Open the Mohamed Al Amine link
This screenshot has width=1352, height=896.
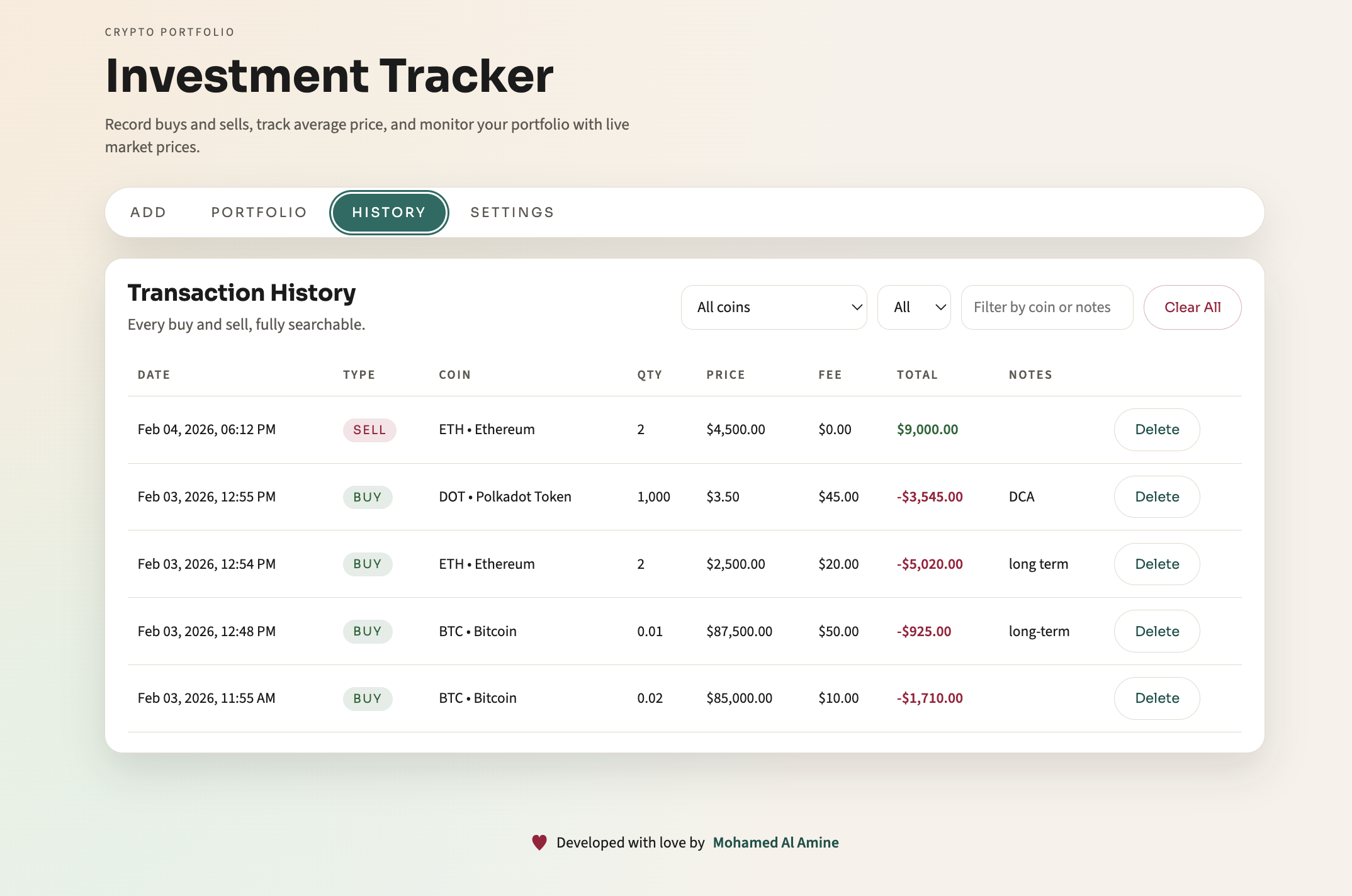pos(775,842)
